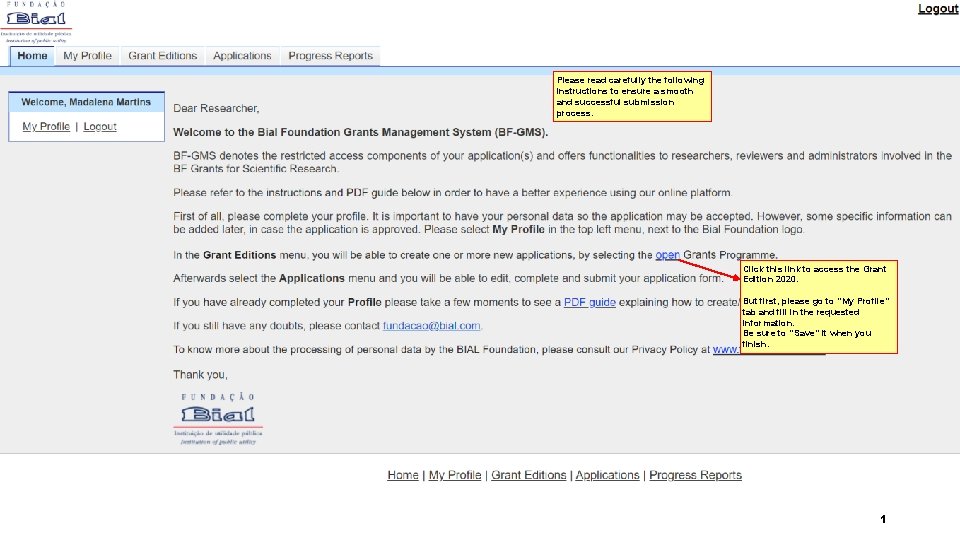
Task: Open My Profile link in welcome box
Action: point(46,126)
